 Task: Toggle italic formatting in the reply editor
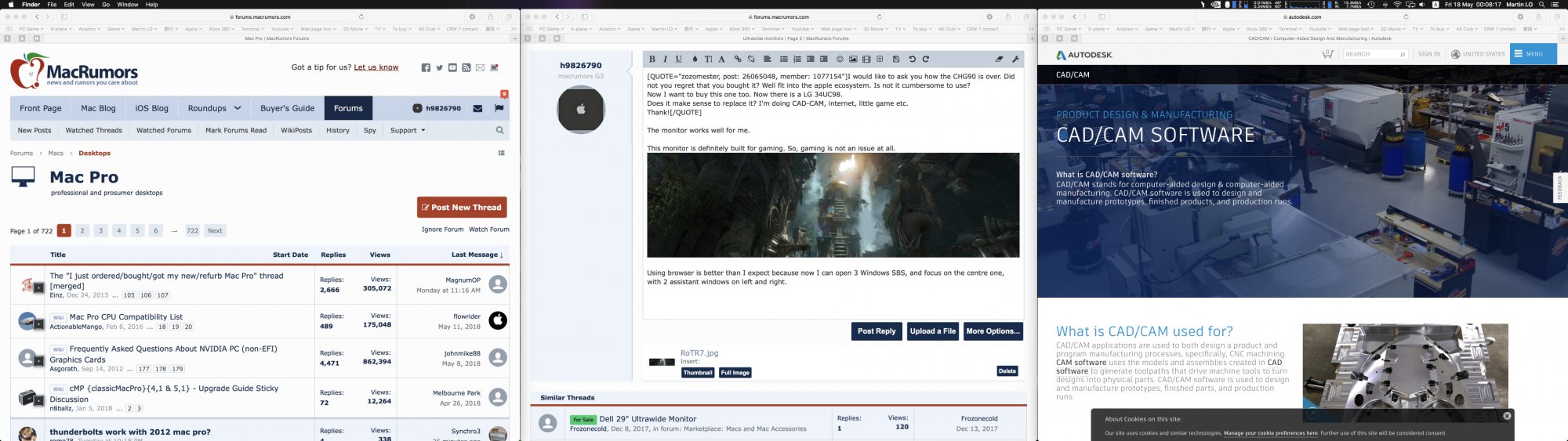666,60
